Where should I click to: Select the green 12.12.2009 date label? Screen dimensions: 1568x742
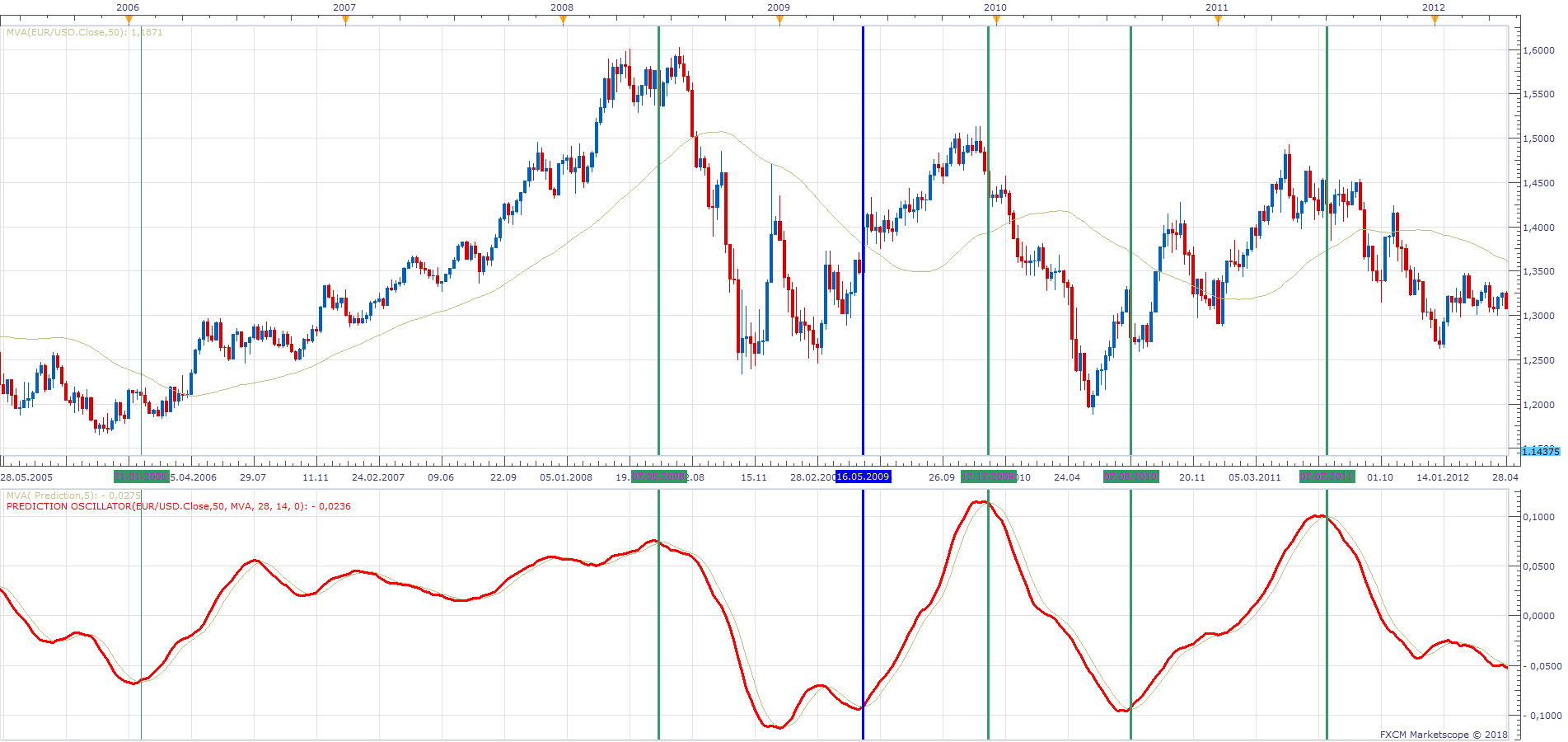[x=989, y=477]
